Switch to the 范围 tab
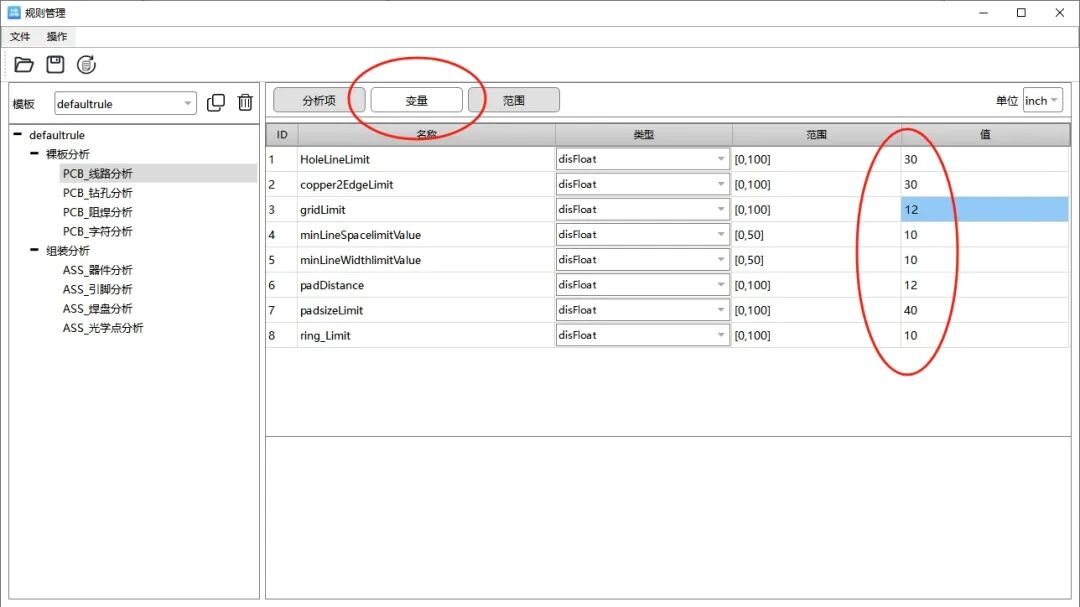 click(514, 100)
